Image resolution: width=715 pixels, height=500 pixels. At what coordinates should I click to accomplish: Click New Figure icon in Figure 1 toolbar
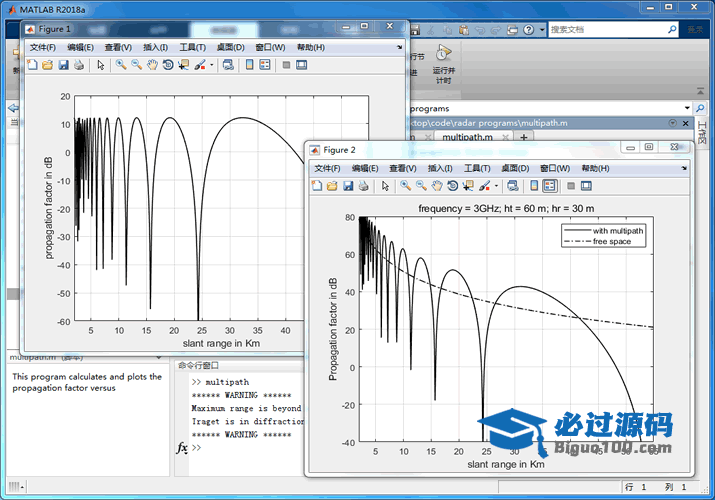pyautogui.click(x=32, y=65)
